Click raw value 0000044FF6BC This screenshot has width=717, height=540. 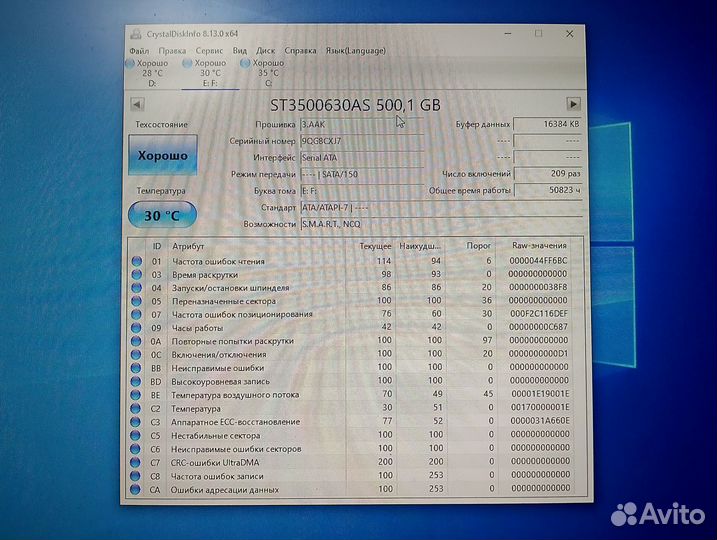tap(538, 261)
